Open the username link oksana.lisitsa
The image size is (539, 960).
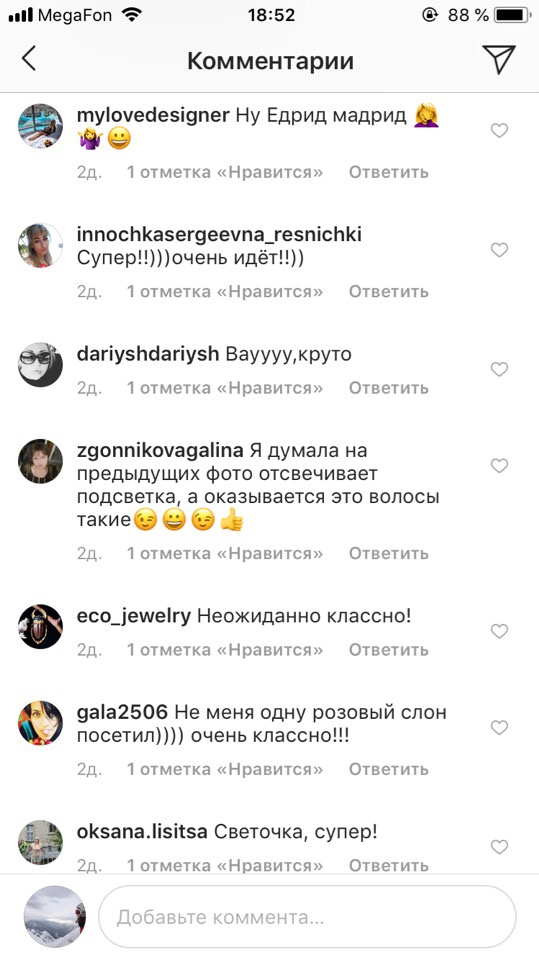[x=143, y=832]
